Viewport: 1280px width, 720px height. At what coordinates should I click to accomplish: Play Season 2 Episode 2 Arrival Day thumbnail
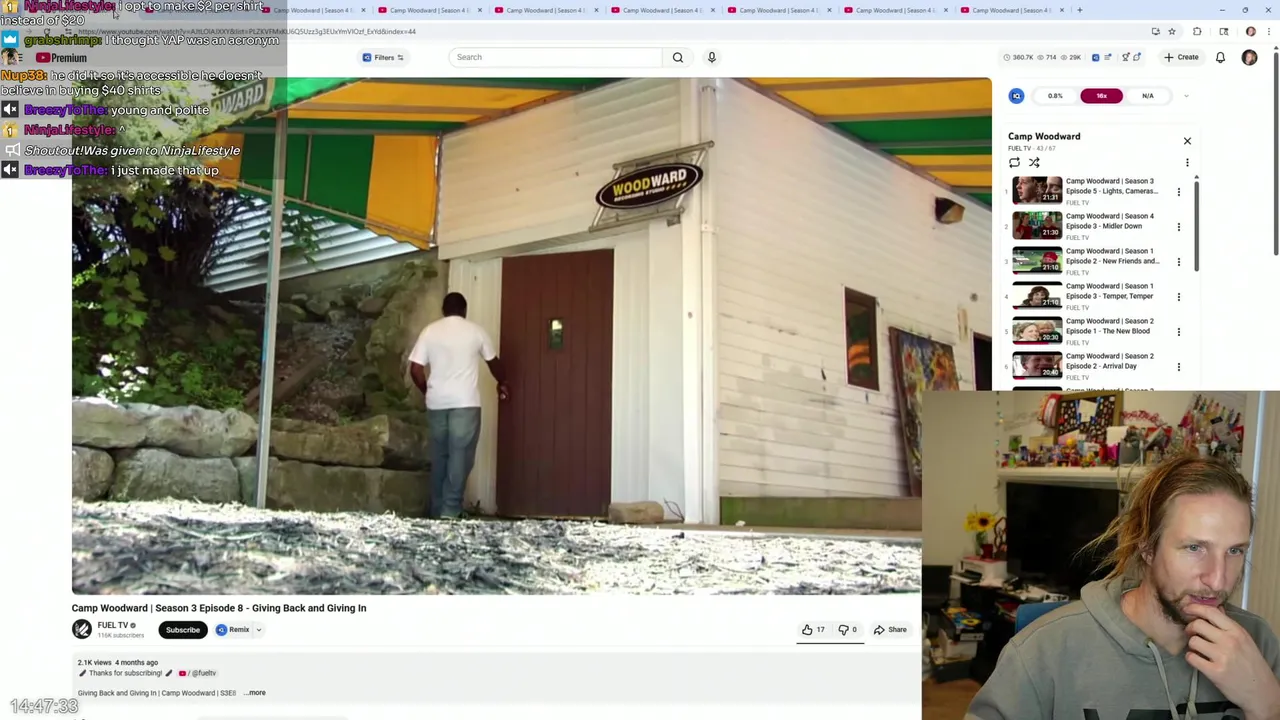1037,366
